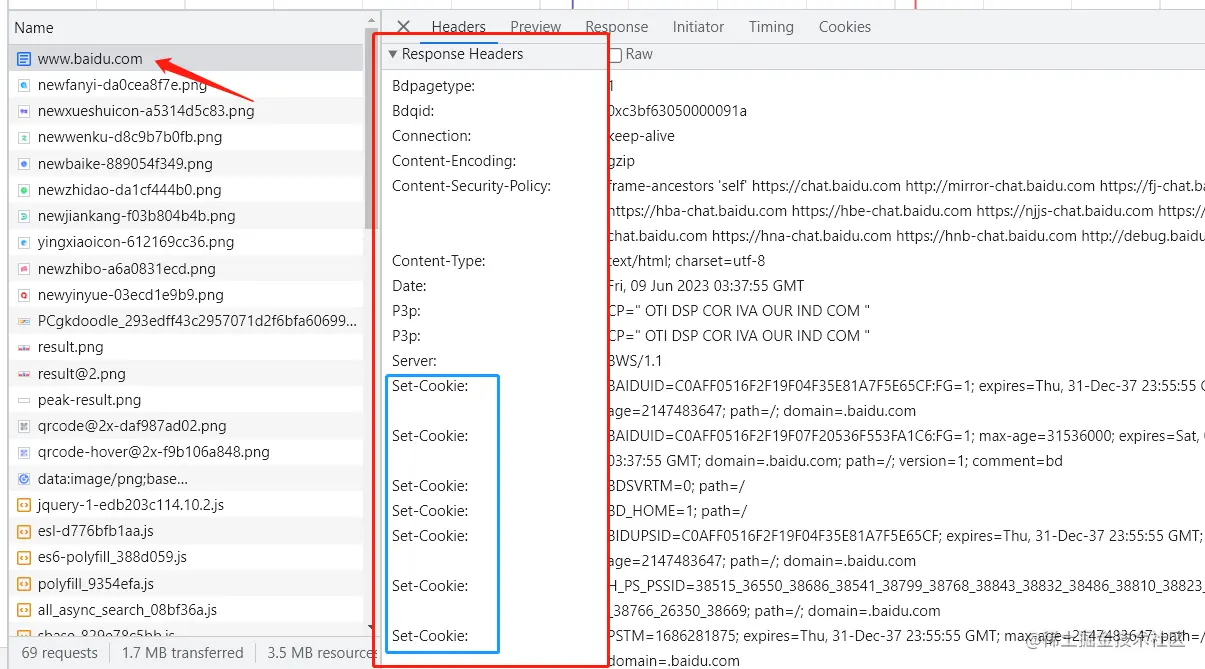Image resolution: width=1205 pixels, height=669 pixels.
Task: Click the script icon for esl-d776bfb1aa.js
Action: point(24,531)
